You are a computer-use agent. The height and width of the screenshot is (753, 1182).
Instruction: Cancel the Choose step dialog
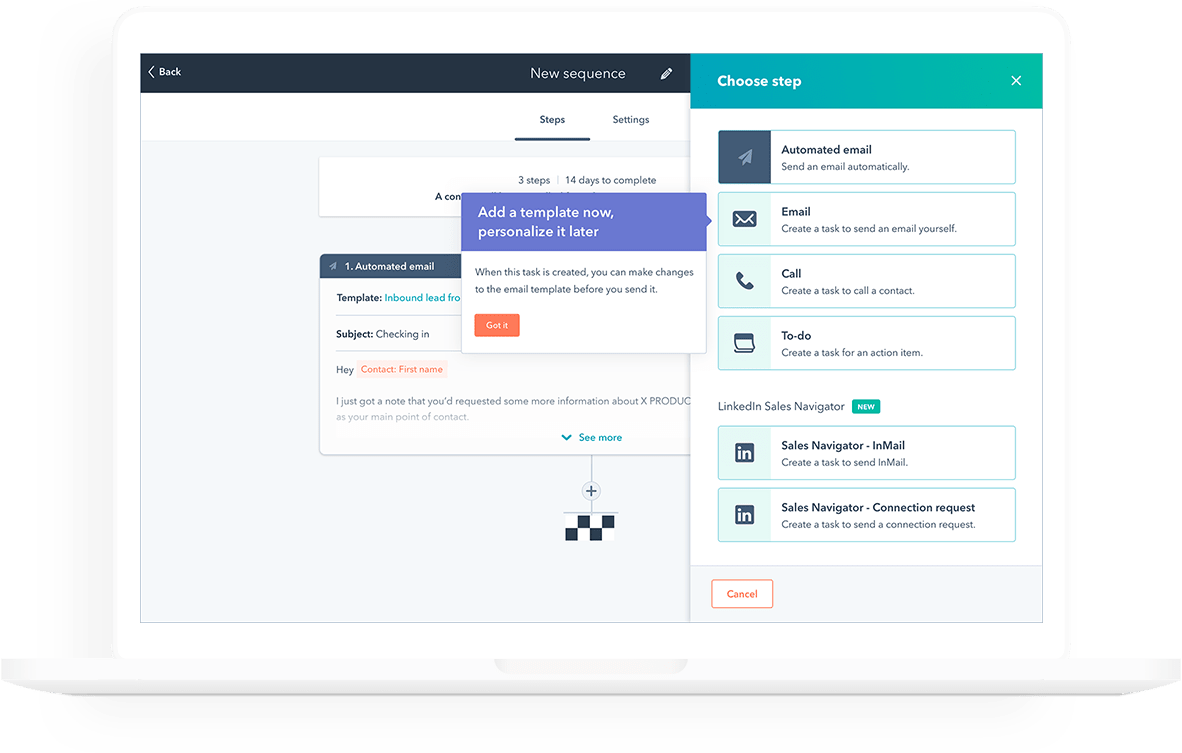741,593
